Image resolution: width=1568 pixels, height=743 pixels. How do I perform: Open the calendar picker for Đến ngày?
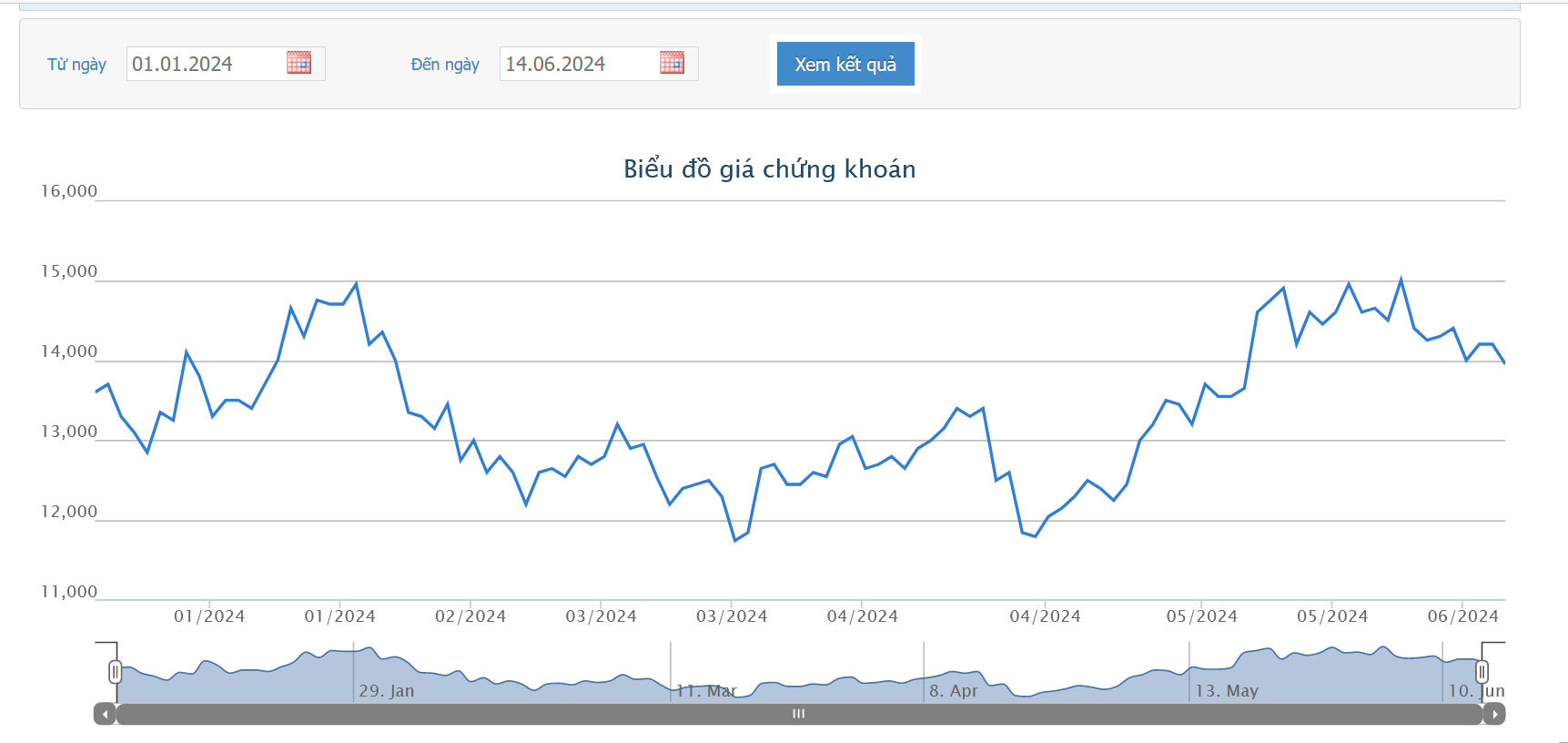(672, 63)
